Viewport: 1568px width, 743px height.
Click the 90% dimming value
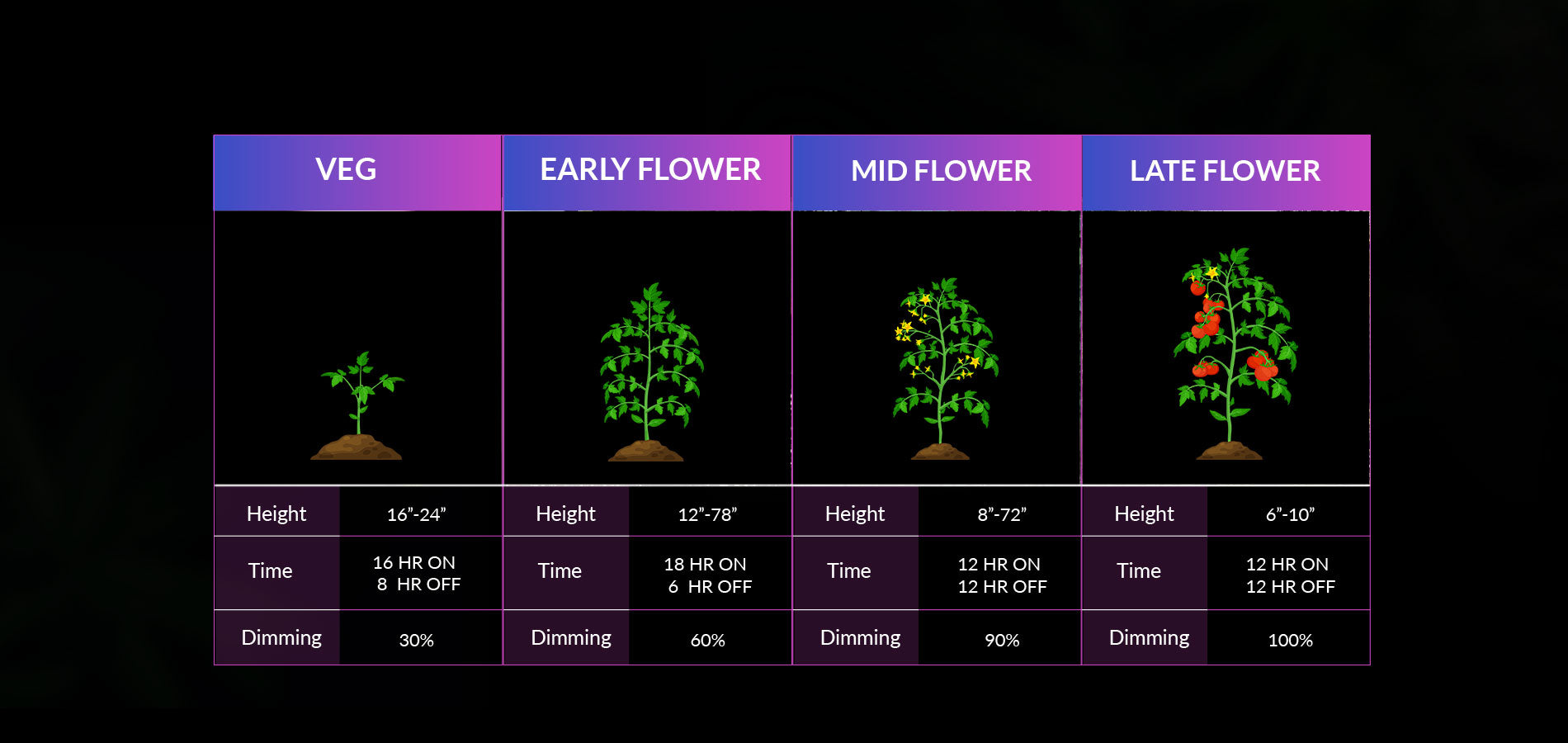1002,640
